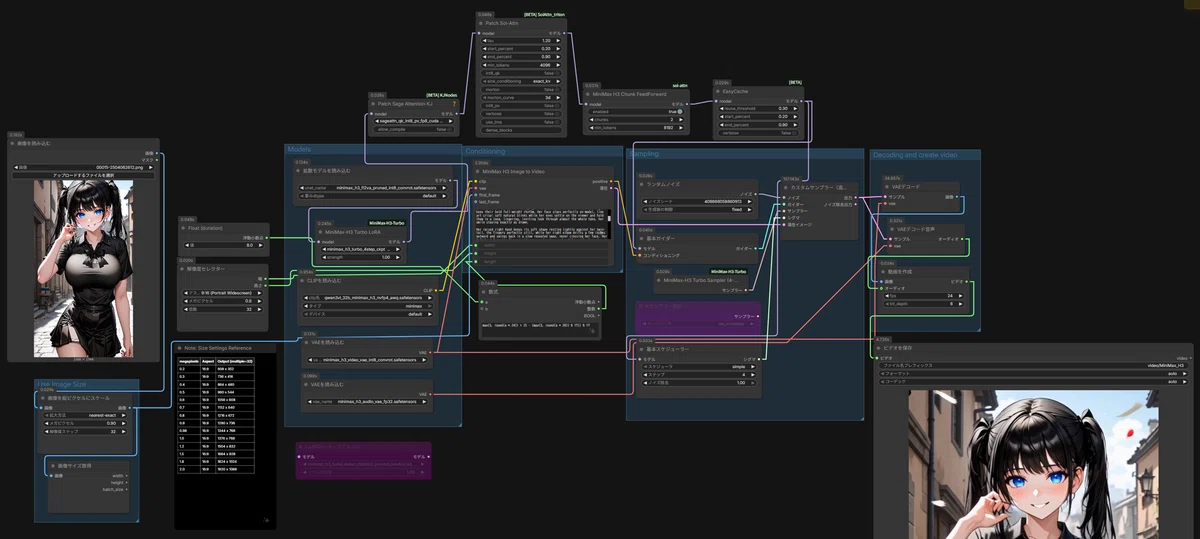
Task: Click the MiniMax-H3 Turbo LoRA node collapse dot
Action: coord(320,231)
